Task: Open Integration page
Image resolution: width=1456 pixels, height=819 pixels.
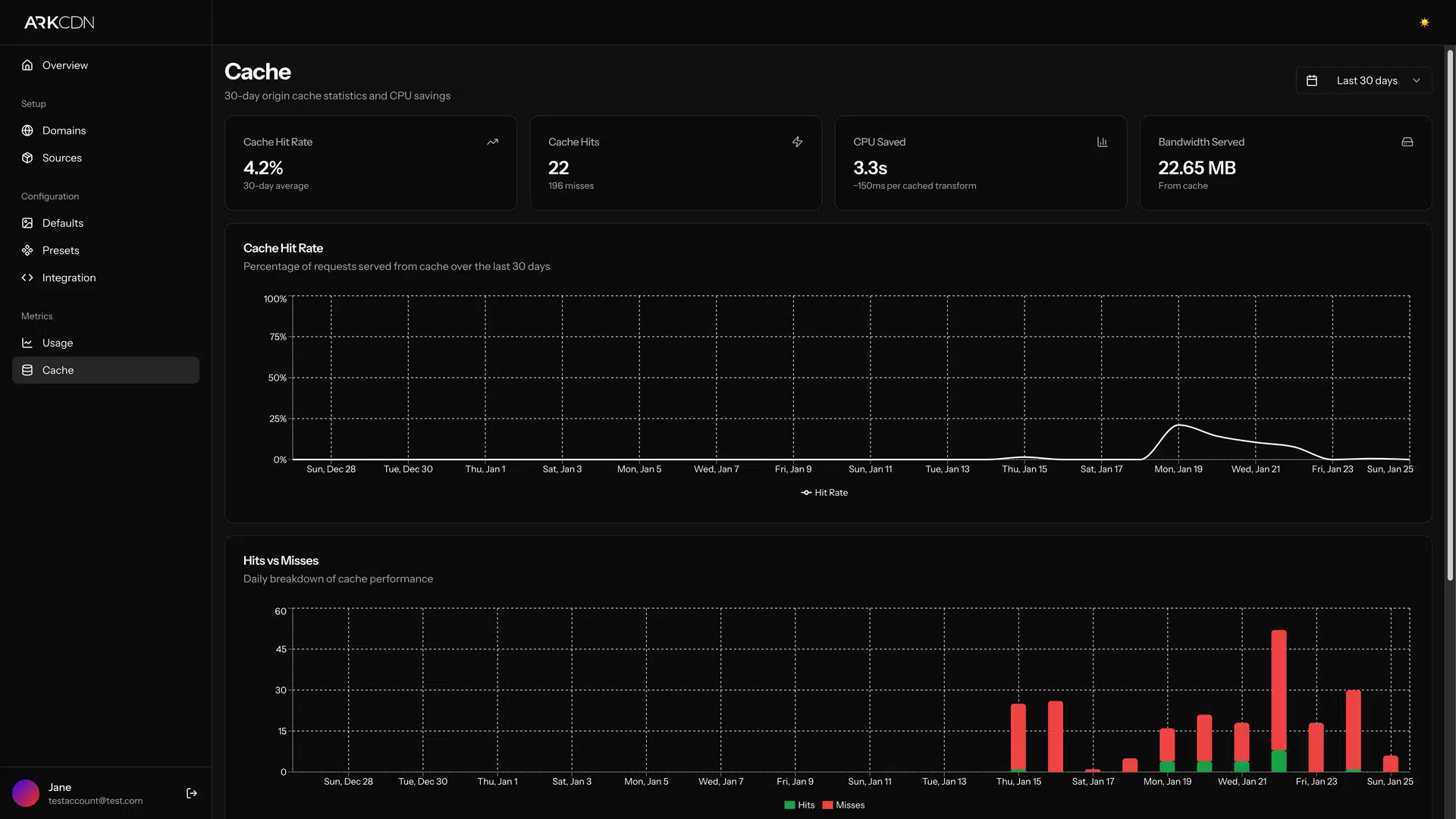Action: [105, 278]
